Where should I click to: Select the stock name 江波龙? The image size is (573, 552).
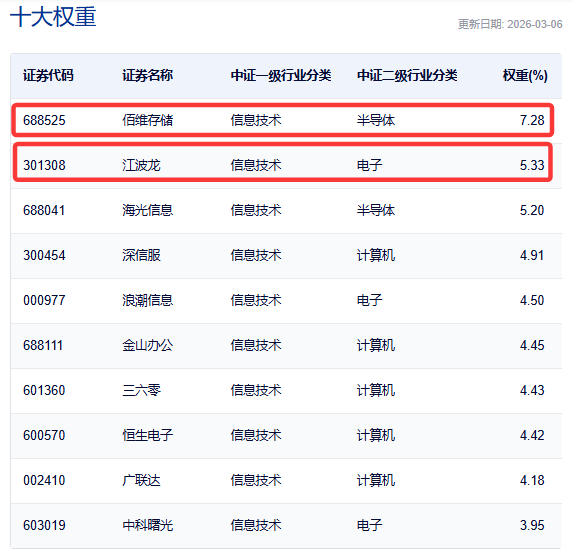tap(141, 165)
